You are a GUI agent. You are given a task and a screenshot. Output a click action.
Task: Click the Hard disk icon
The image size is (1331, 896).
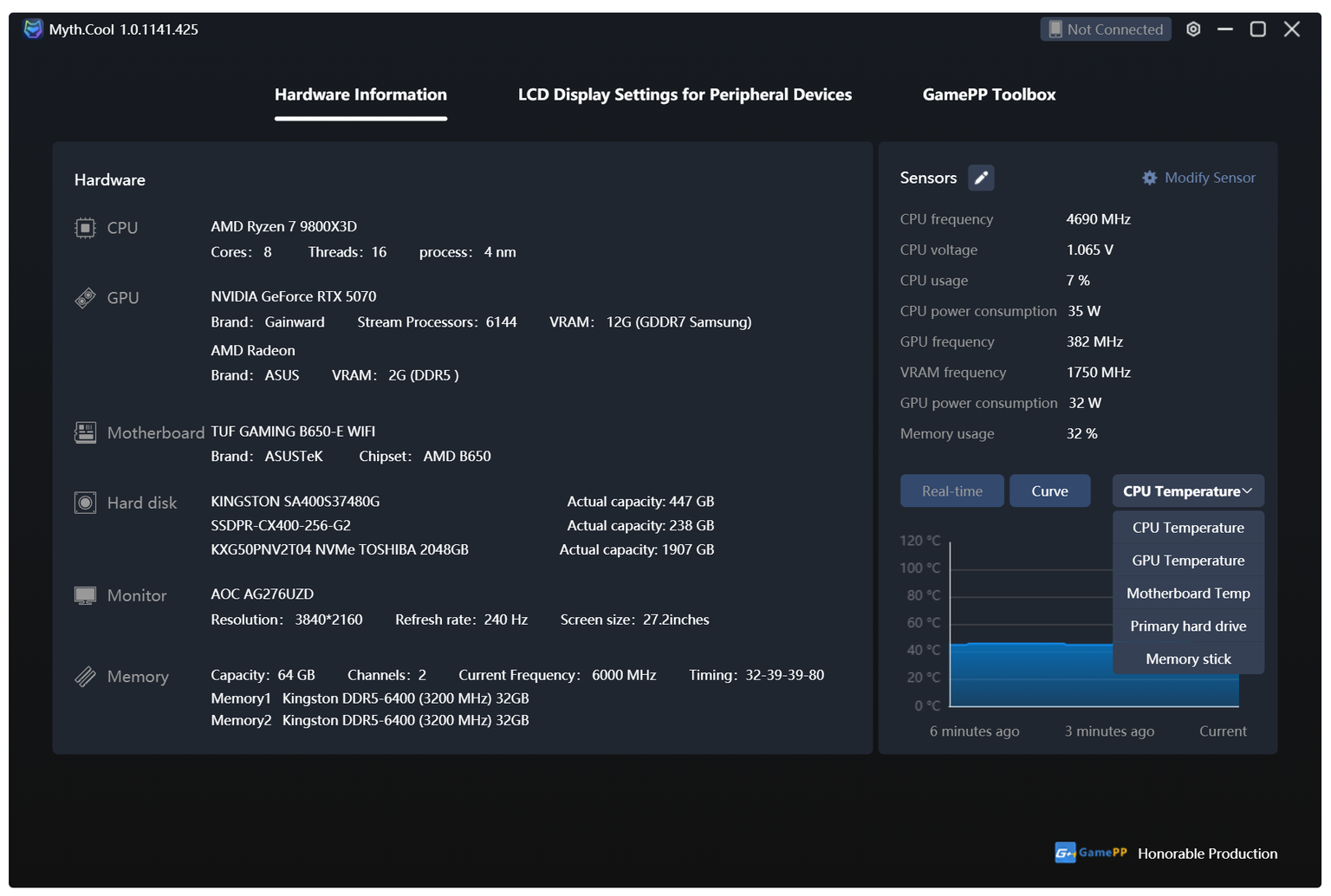coord(85,503)
